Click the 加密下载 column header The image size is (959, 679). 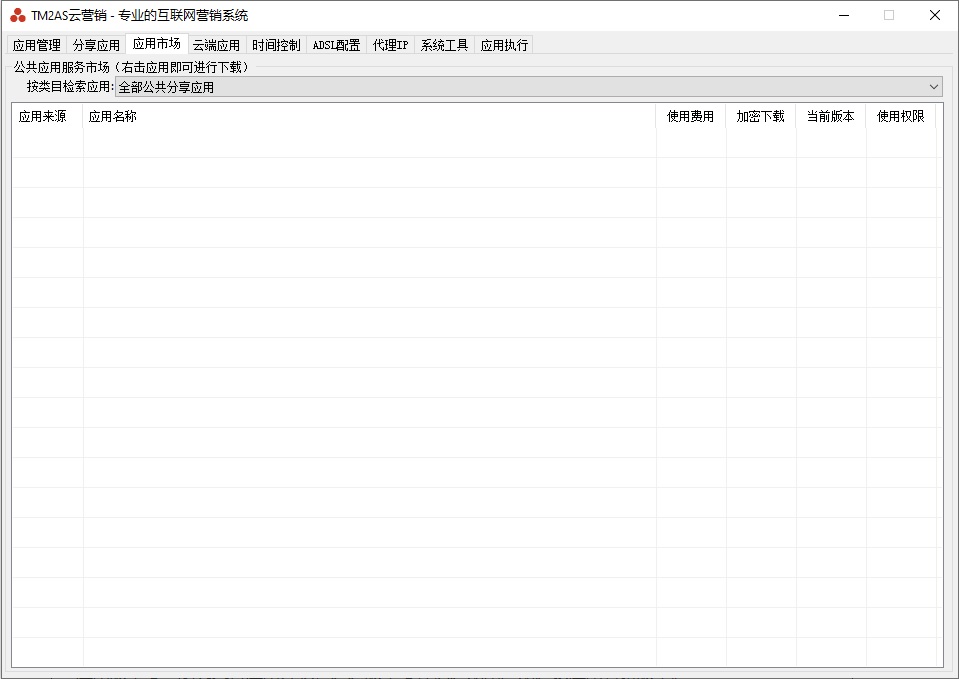tap(761, 116)
